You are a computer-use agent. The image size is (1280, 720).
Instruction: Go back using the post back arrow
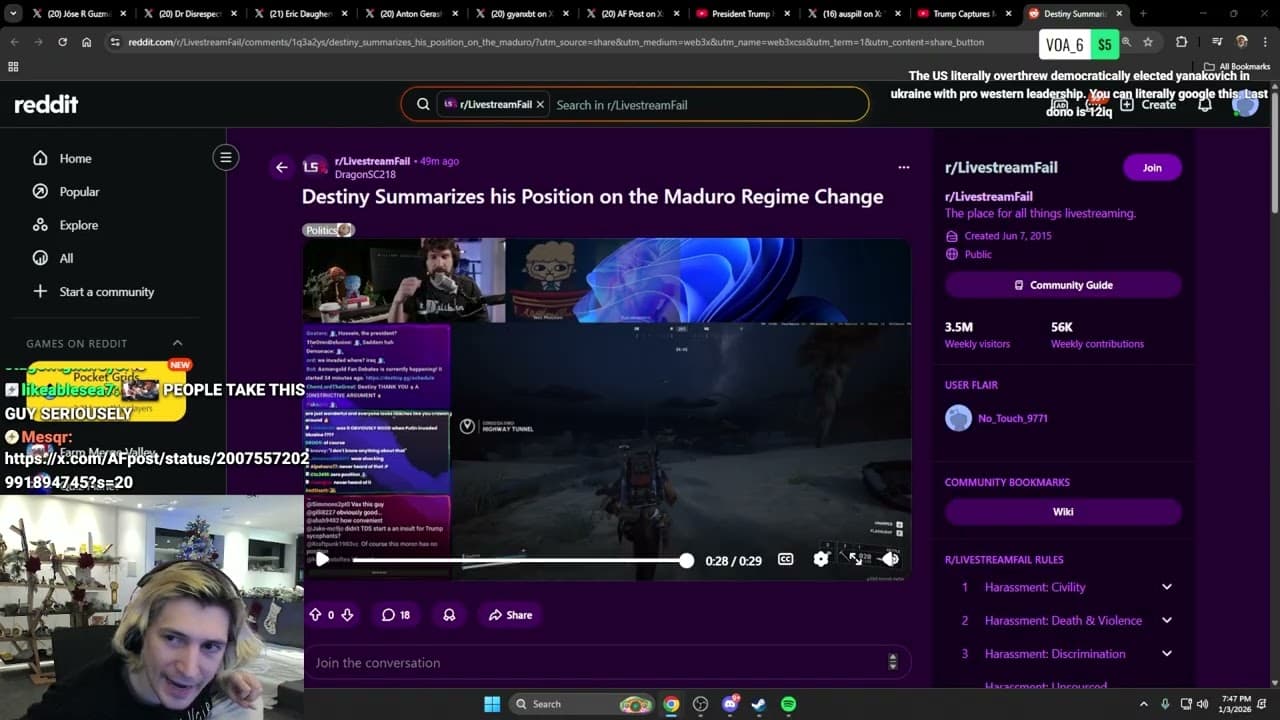tap(282, 168)
